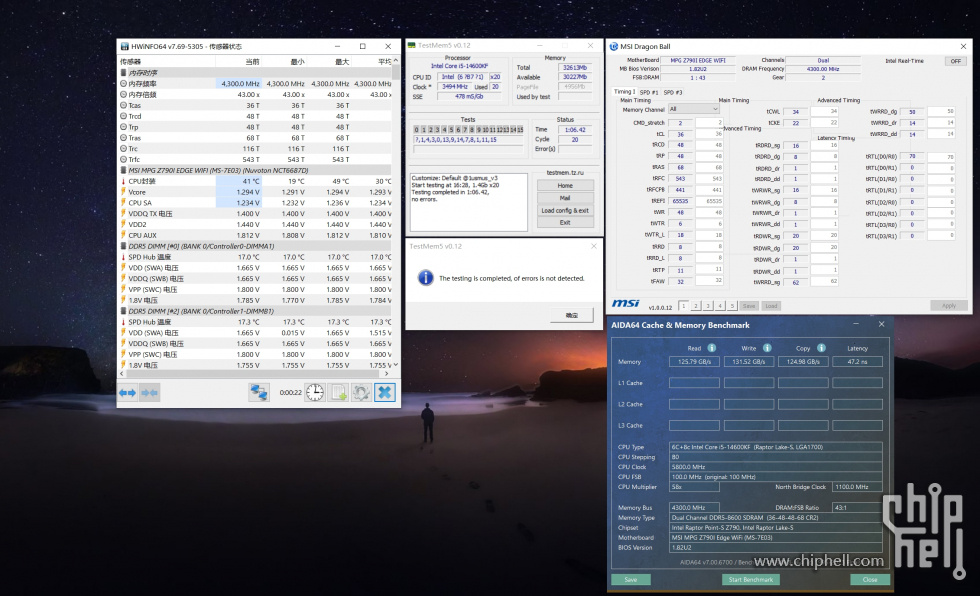Switch to Timing I tab in Dragon Ball
Viewport: 980px width, 596px height.
point(624,91)
